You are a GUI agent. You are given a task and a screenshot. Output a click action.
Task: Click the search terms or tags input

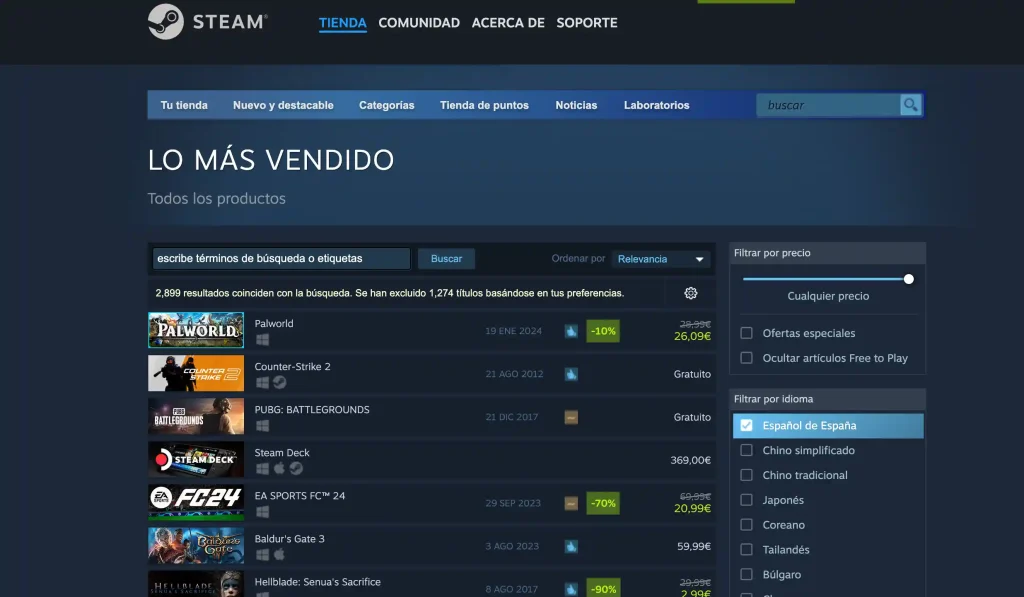click(281, 259)
